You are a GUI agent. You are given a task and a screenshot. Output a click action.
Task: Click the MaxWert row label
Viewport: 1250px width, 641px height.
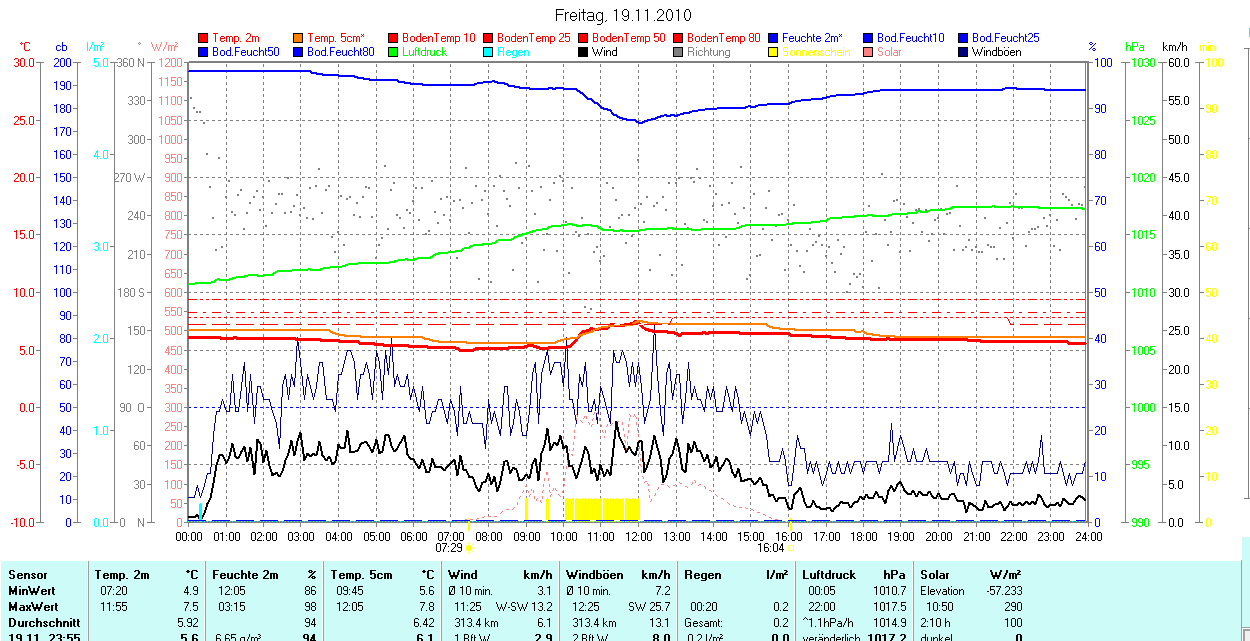tap(33, 607)
